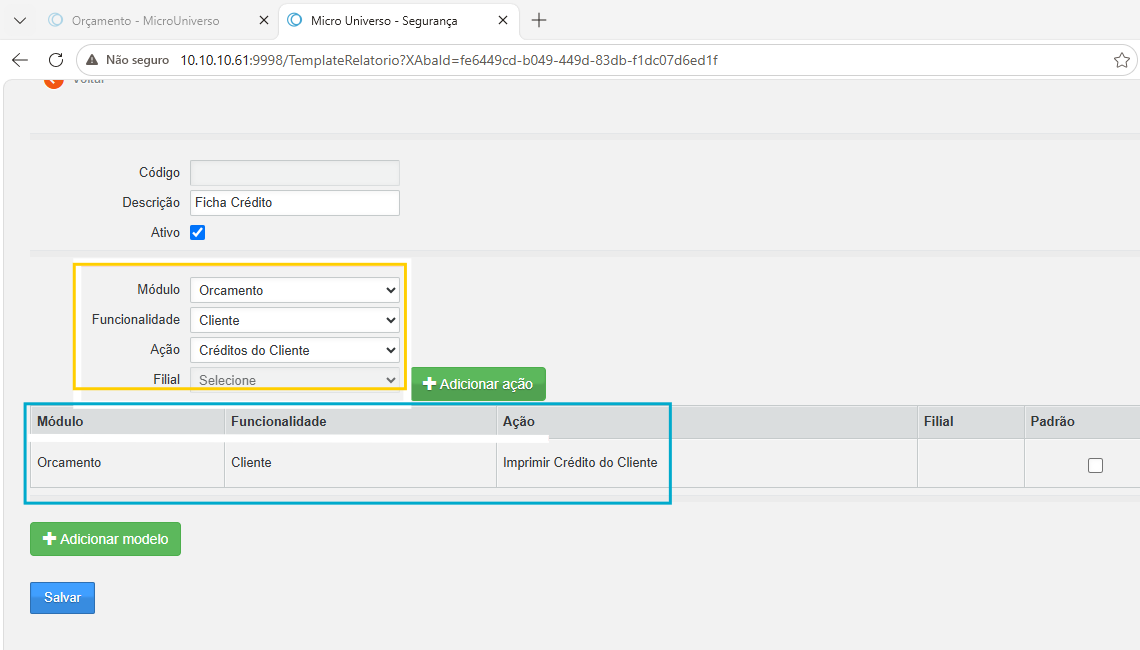Click the Descrição input field
The width and height of the screenshot is (1140, 650).
click(294, 203)
